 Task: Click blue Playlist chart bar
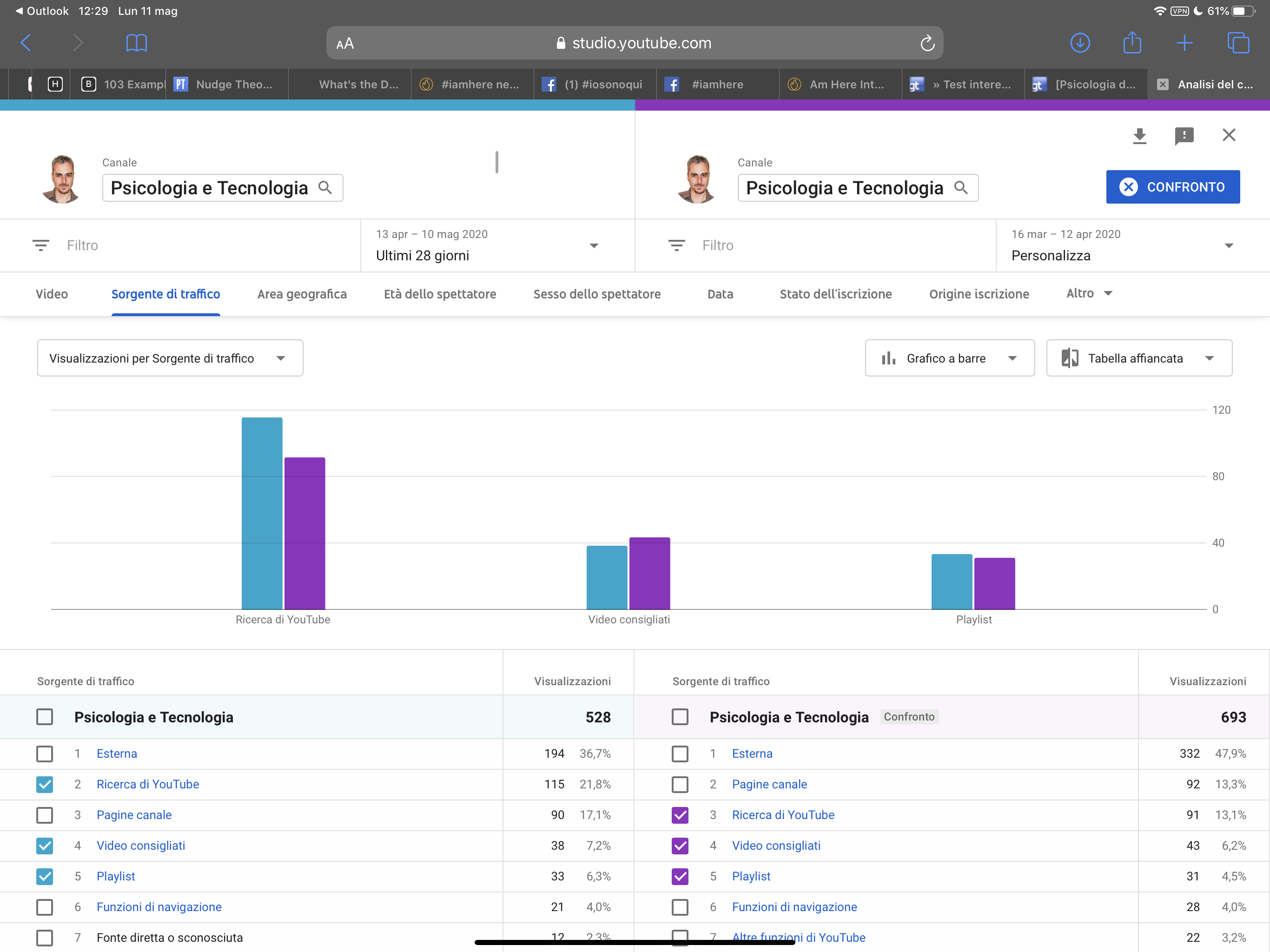click(952, 582)
